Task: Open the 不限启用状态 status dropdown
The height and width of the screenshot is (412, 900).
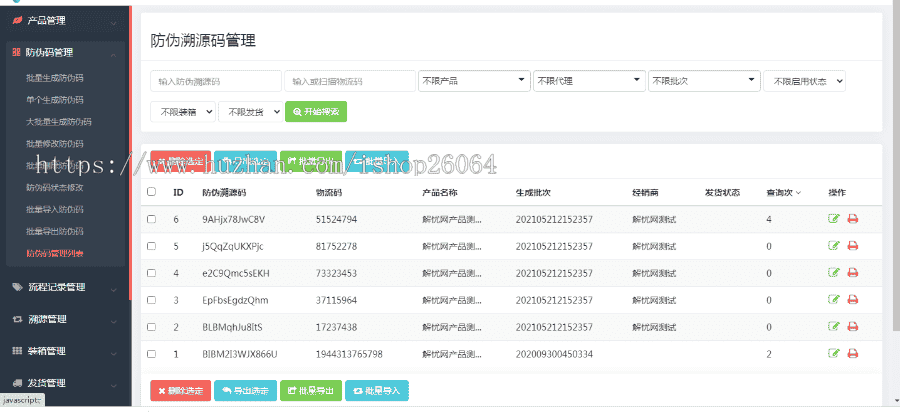Action: [x=805, y=81]
